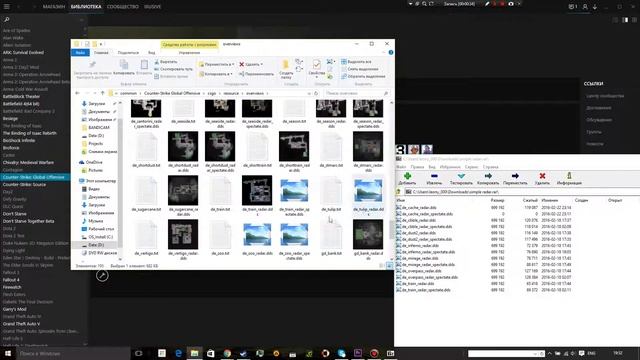Refresh the Explorer folder view

(316, 93)
